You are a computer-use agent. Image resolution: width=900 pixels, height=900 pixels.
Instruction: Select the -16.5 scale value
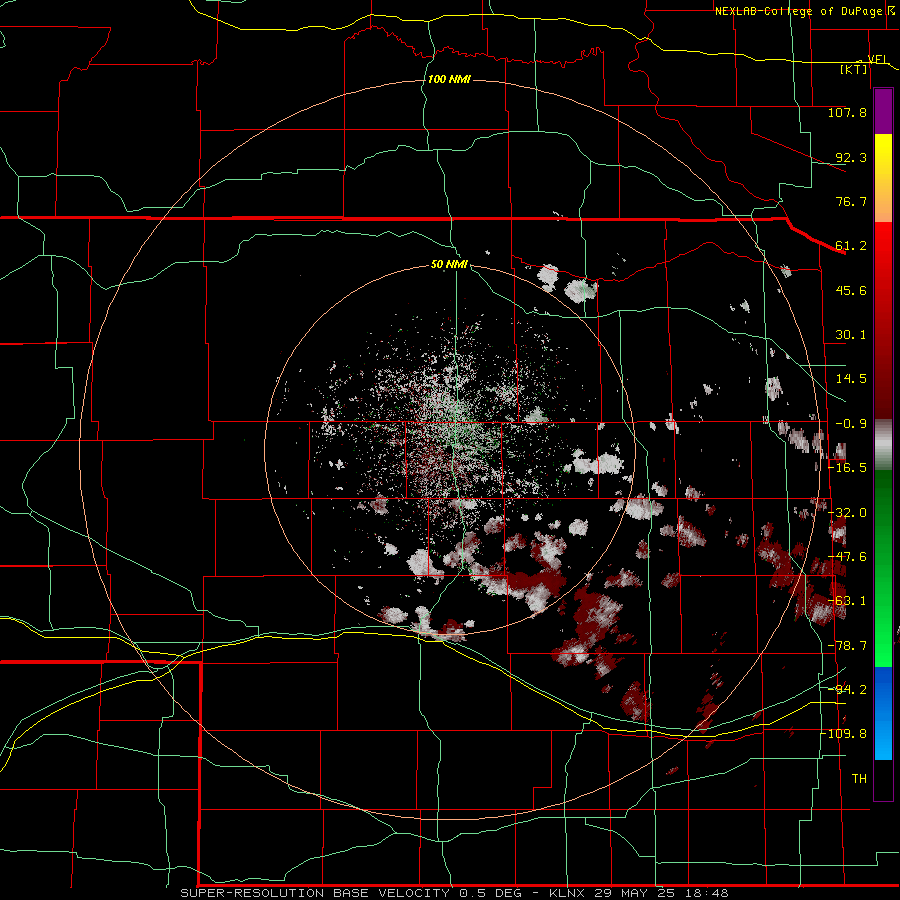pos(847,468)
